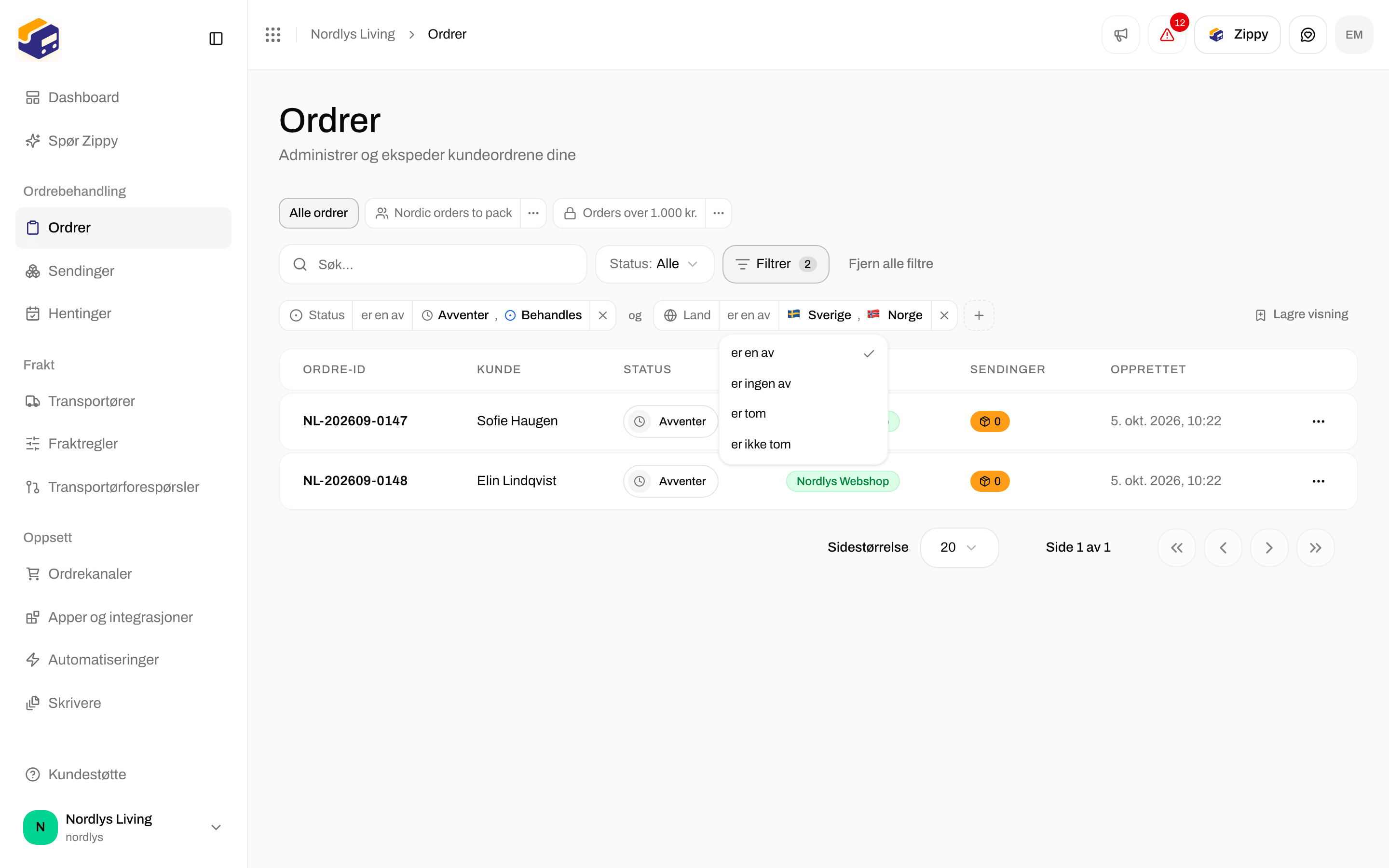Click Lagre visning
Screen dimensions: 1389x868
click(x=1302, y=314)
